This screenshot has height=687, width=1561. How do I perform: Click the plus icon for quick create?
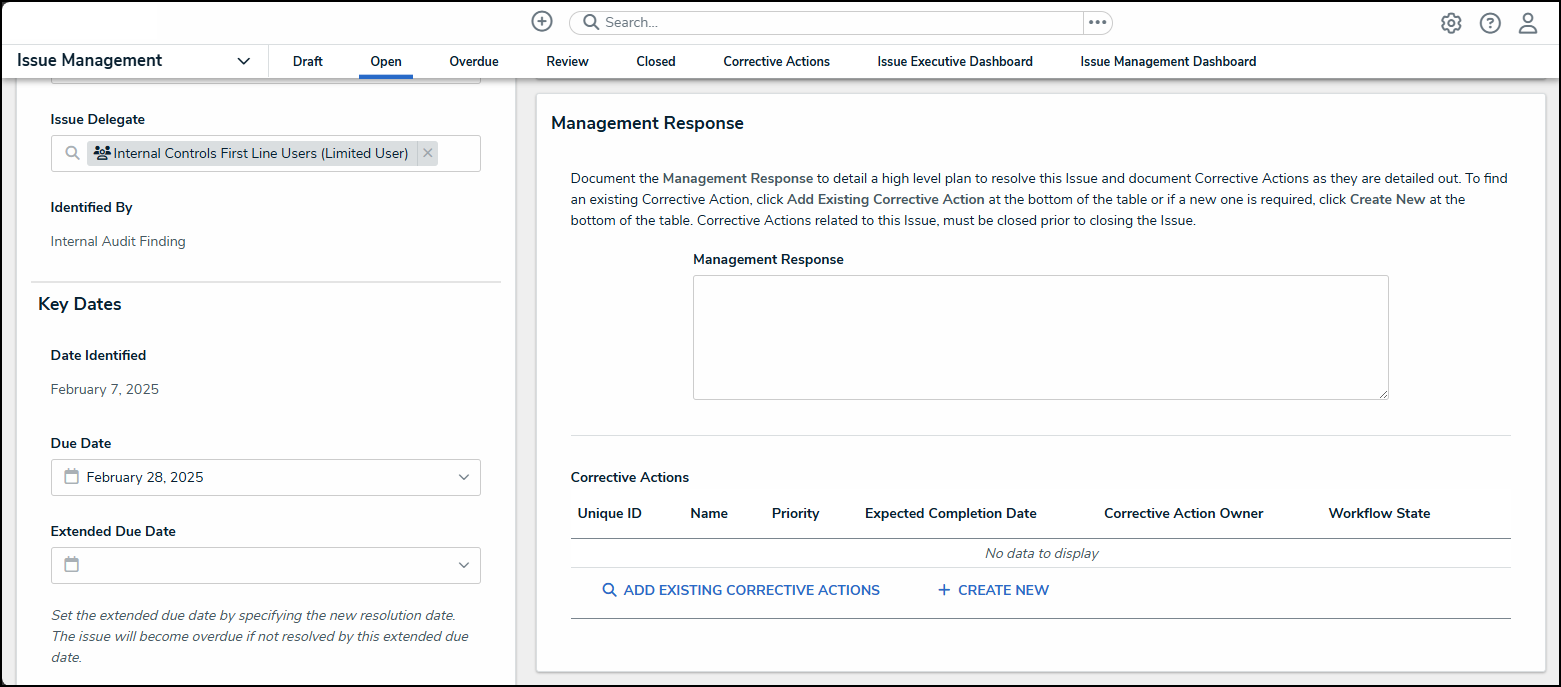[x=541, y=21]
